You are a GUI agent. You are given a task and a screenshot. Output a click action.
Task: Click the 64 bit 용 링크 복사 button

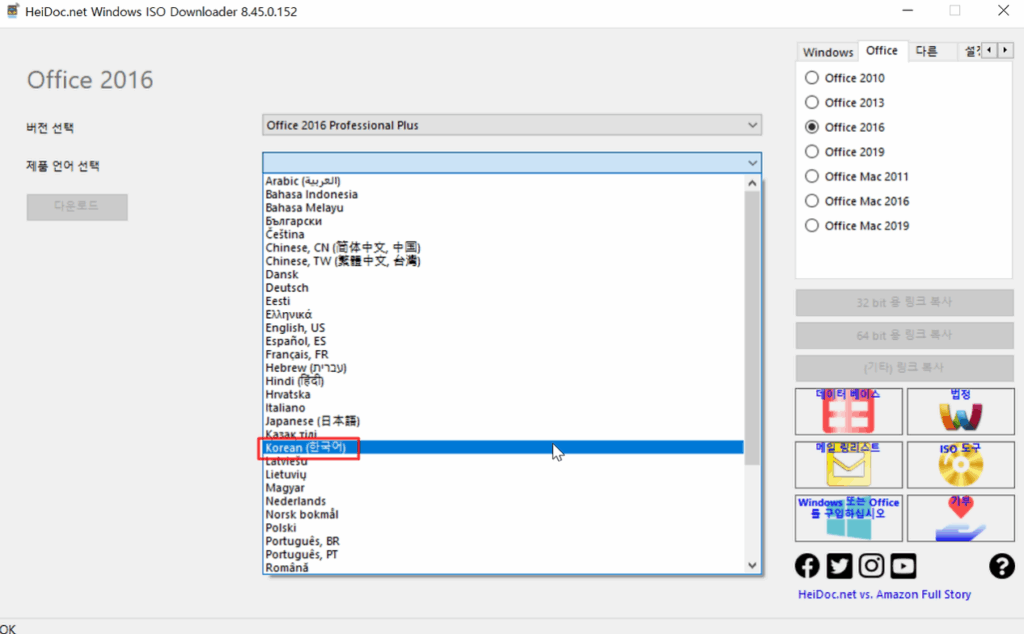[904, 336]
